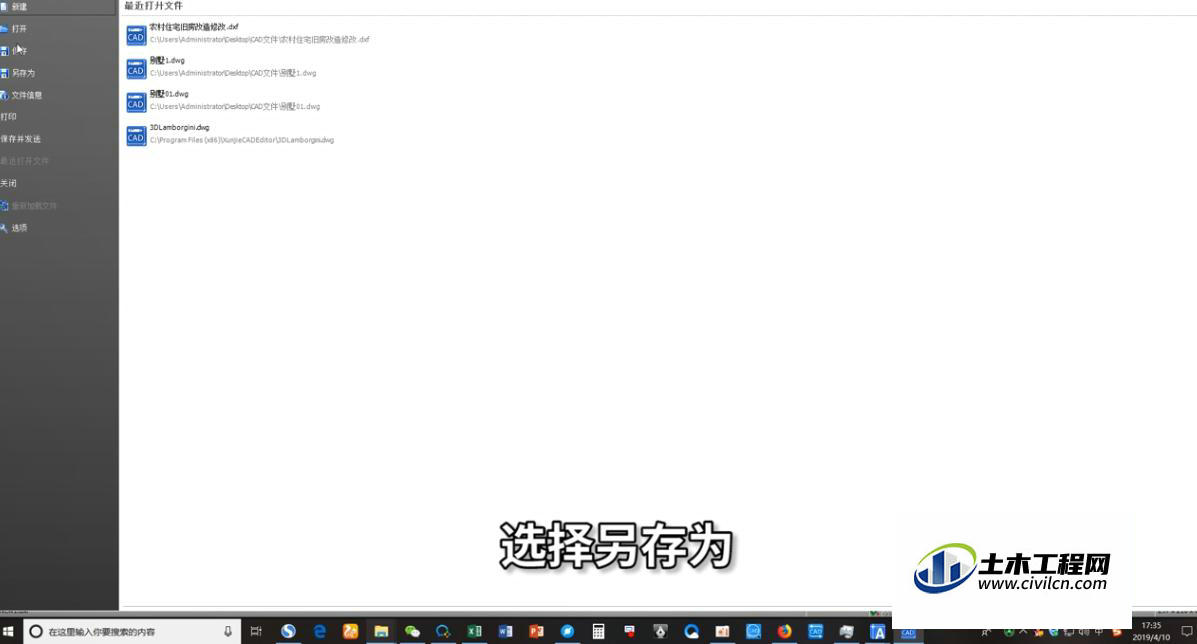Open recent file 农村住宅旧房改造修改.dxf
This screenshot has height=644, width=1197.
coord(248,33)
